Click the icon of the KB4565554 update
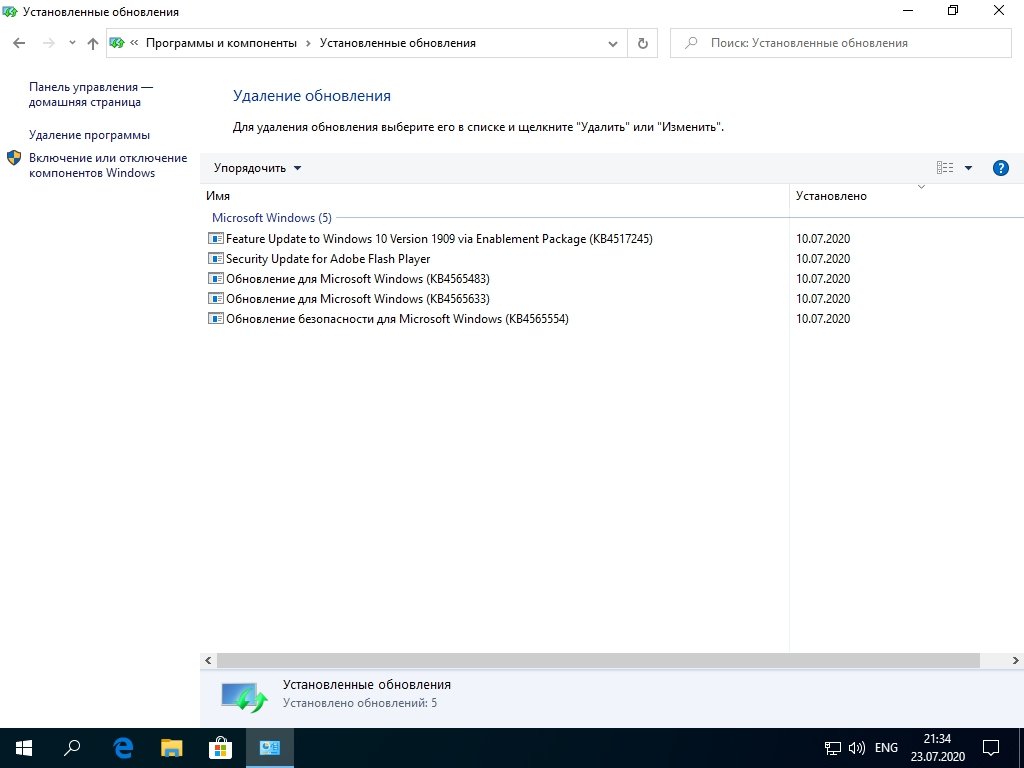The image size is (1024, 768). pos(216,319)
